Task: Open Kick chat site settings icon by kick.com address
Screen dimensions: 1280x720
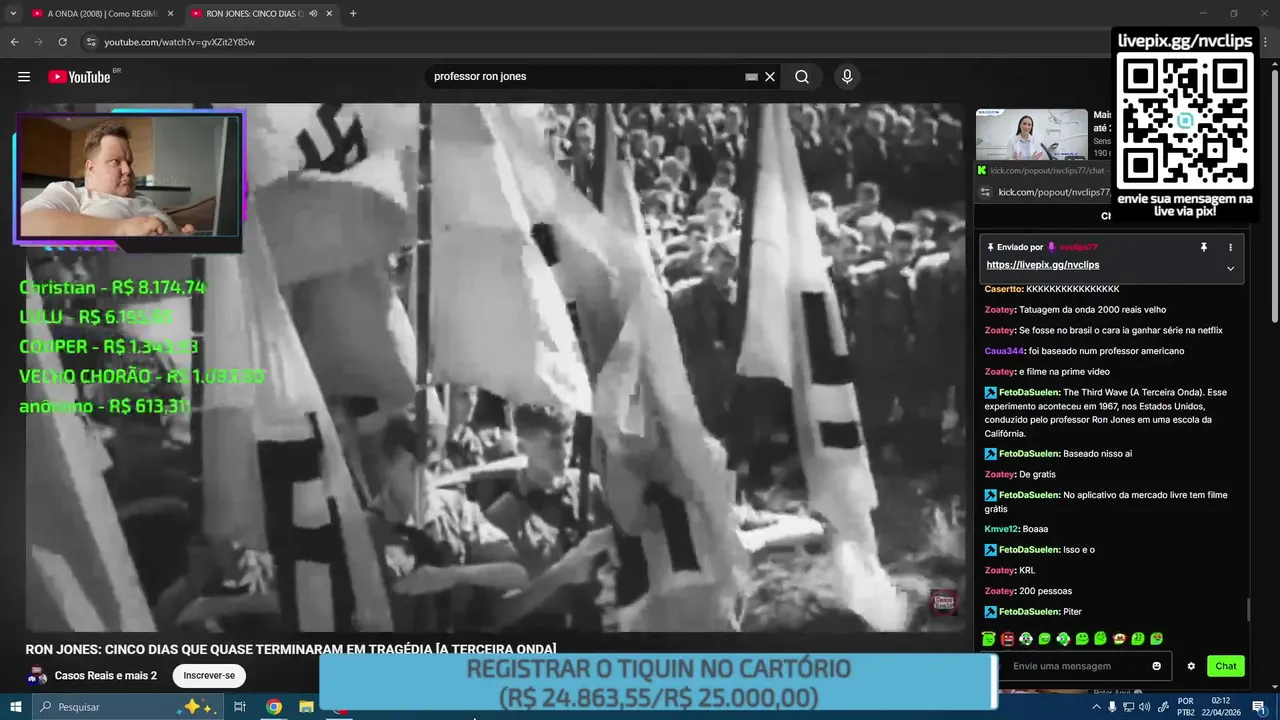Action: [985, 192]
